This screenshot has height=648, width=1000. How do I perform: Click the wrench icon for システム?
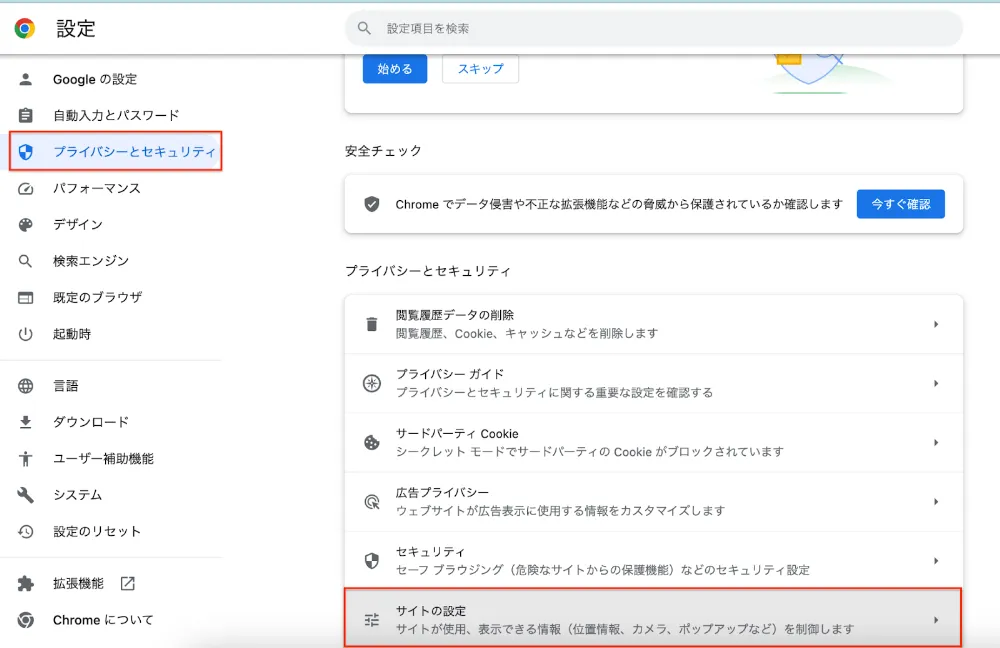pos(26,495)
